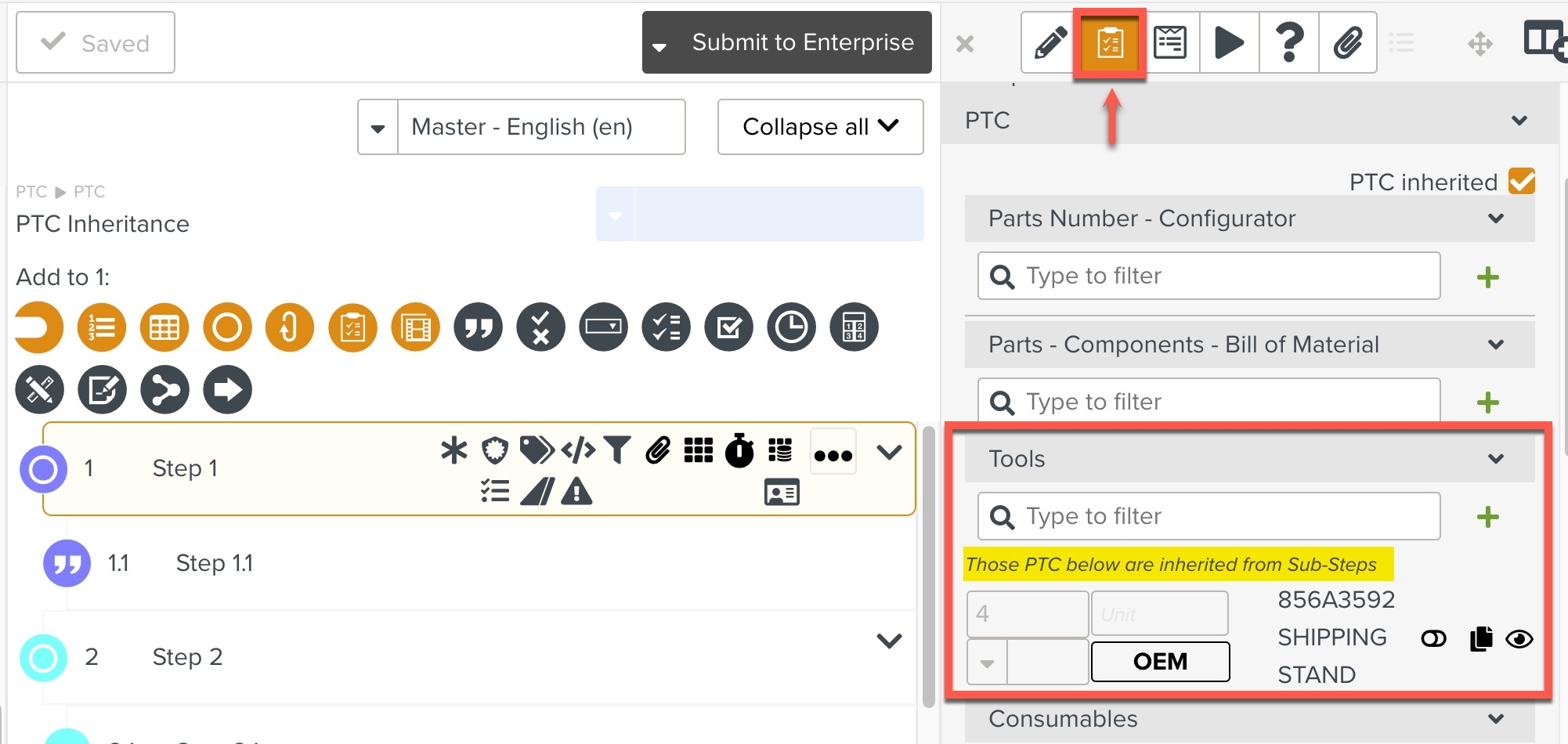Collapse the Tools section chevron
Image resolution: width=1568 pixels, height=744 pixels.
[x=1495, y=459]
